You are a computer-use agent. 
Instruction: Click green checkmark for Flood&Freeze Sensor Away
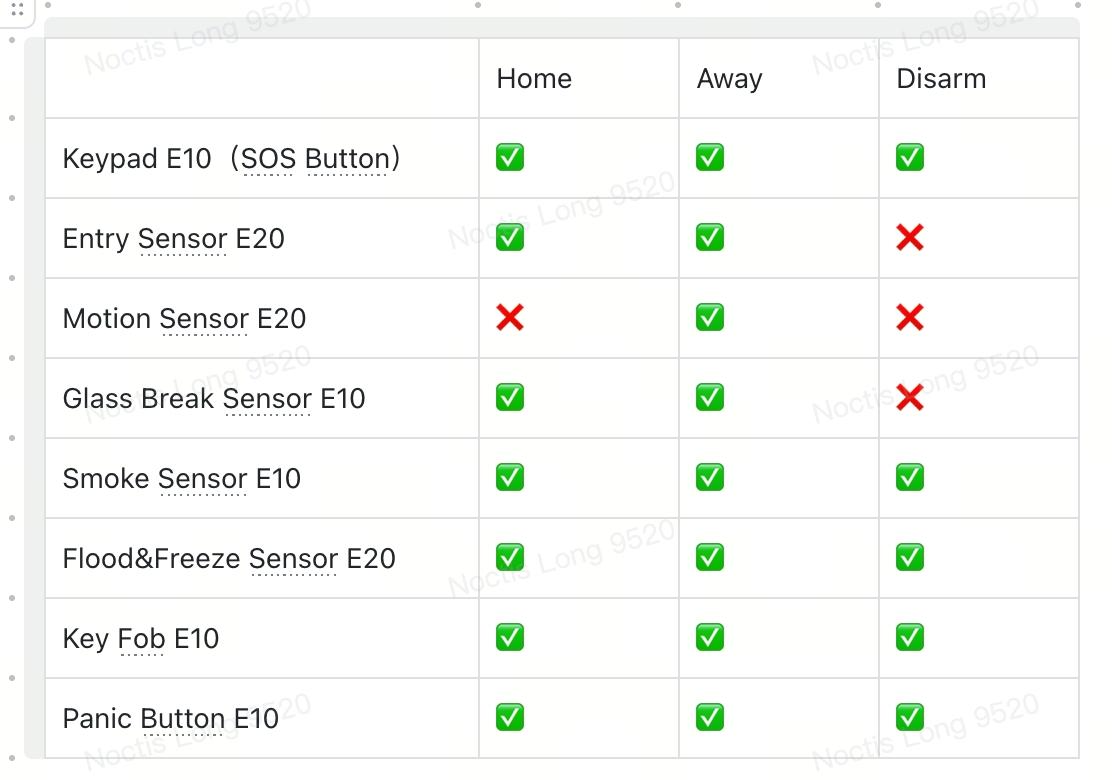(x=710, y=558)
